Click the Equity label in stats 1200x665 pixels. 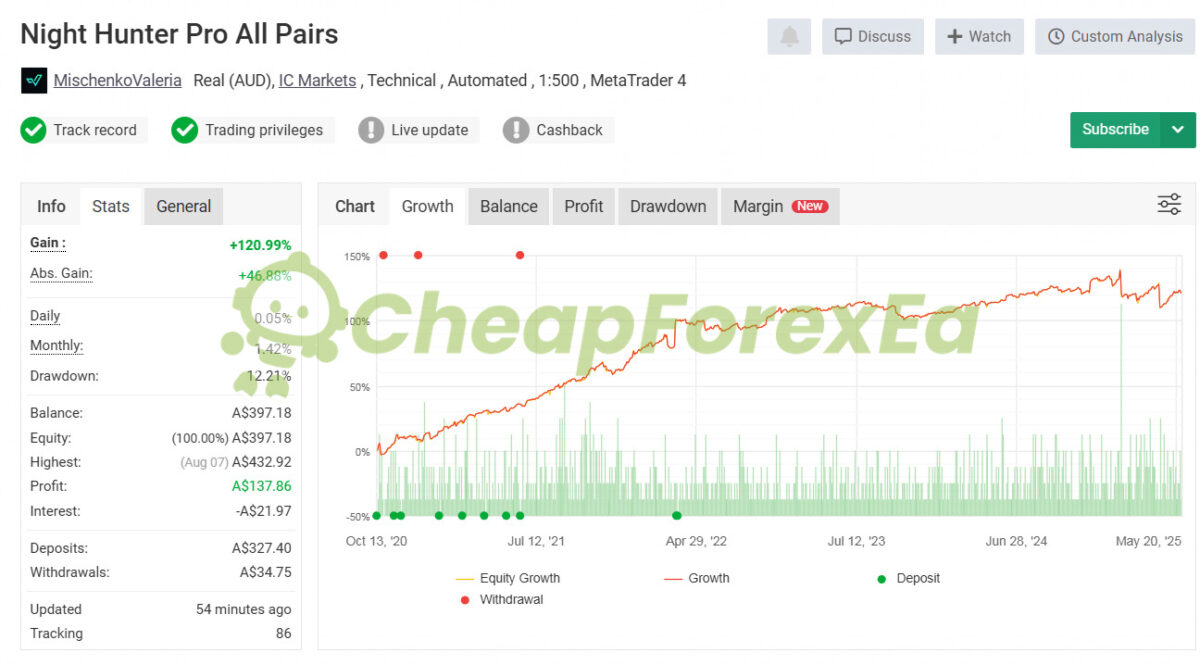(50, 438)
